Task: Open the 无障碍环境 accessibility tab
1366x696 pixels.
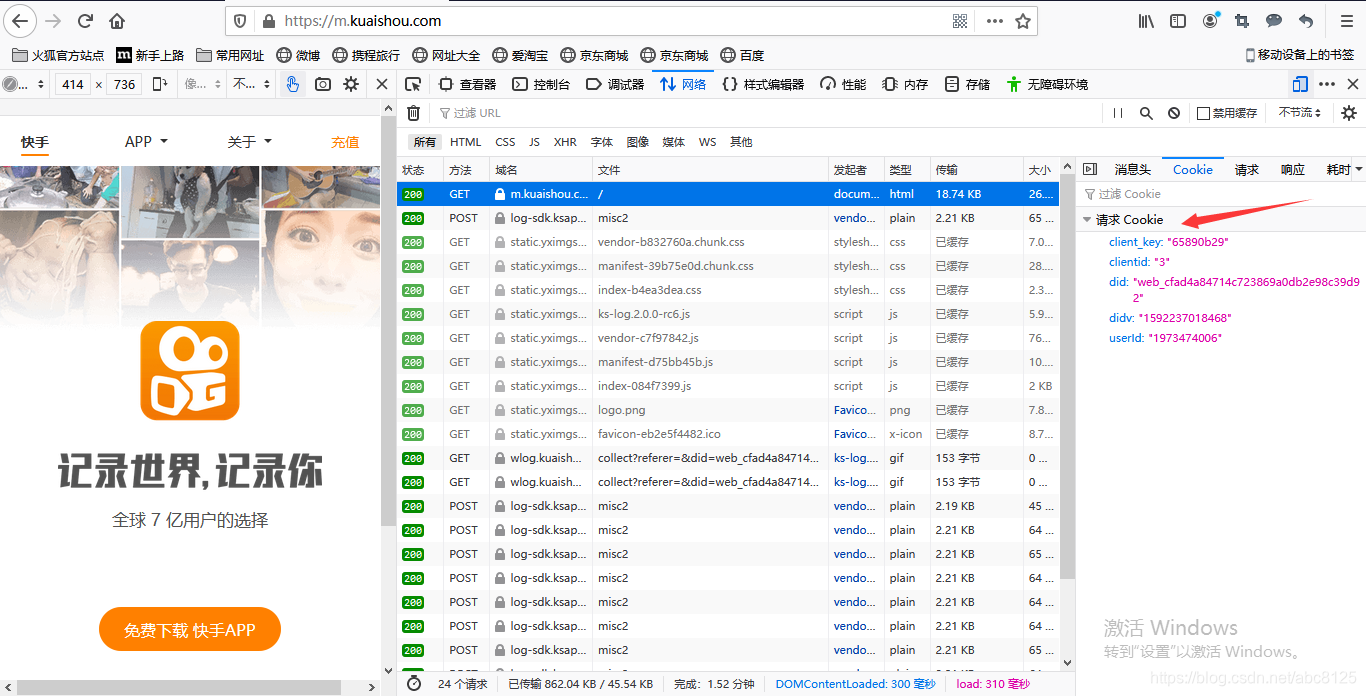Action: pos(1047,85)
